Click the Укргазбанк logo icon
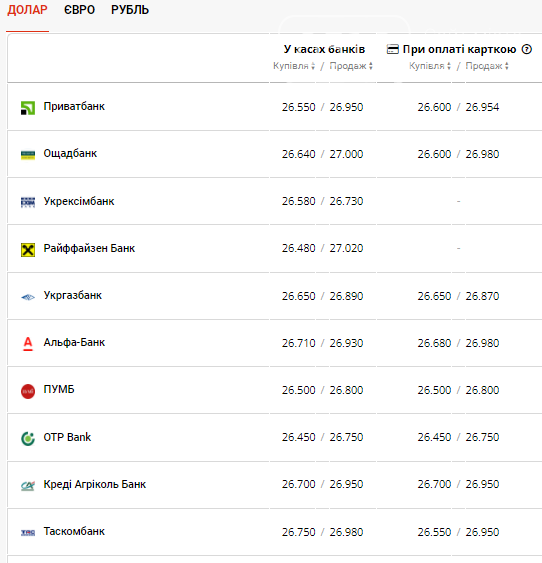The width and height of the screenshot is (542, 563). (28, 297)
